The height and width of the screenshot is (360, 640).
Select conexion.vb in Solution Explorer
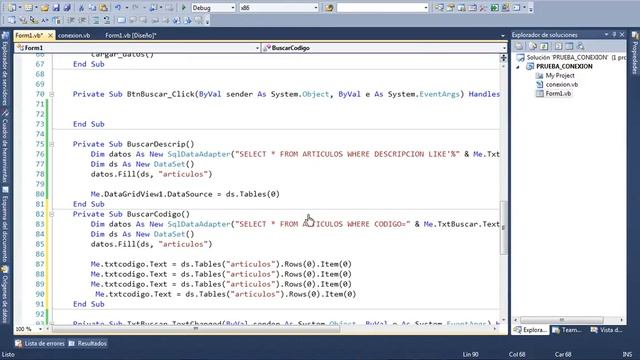click(x=557, y=84)
